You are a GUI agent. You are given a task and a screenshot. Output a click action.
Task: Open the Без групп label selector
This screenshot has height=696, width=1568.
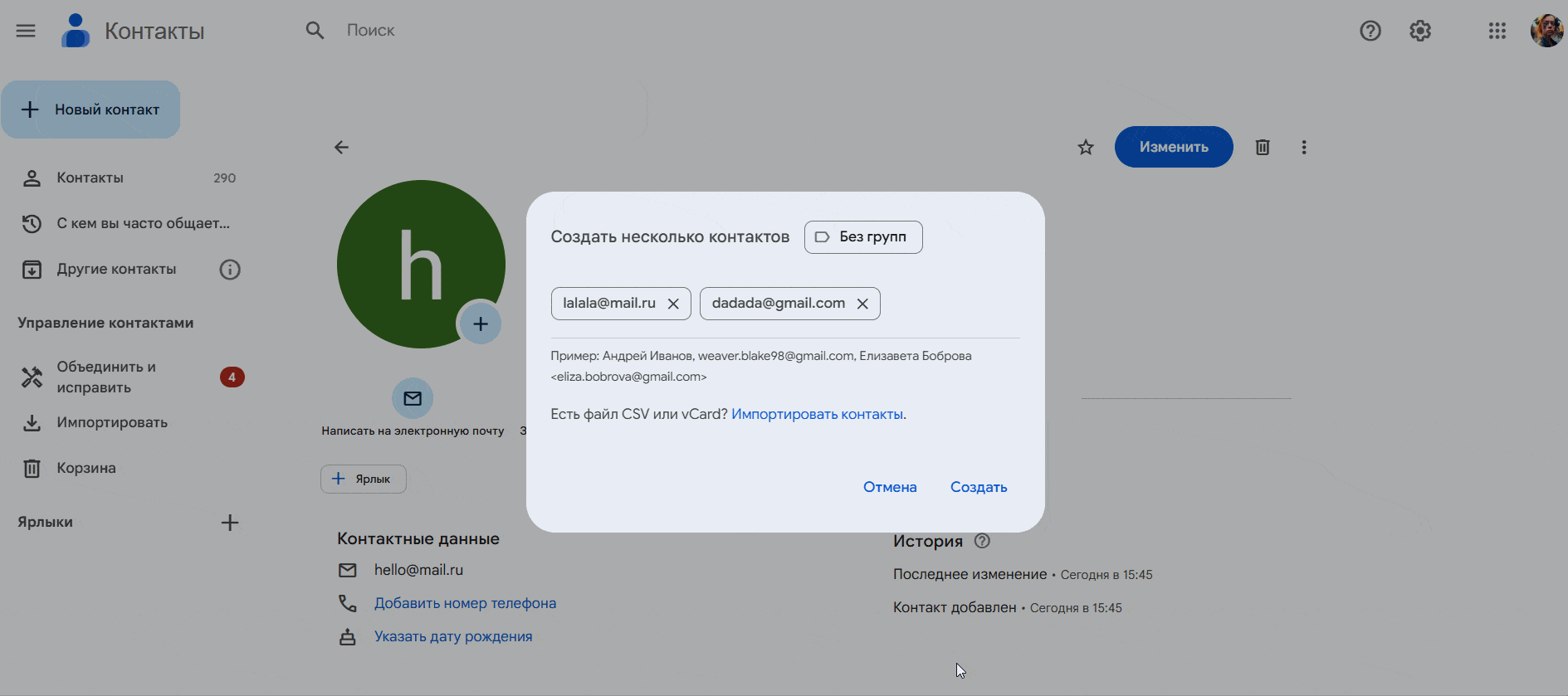pyautogui.click(x=863, y=237)
